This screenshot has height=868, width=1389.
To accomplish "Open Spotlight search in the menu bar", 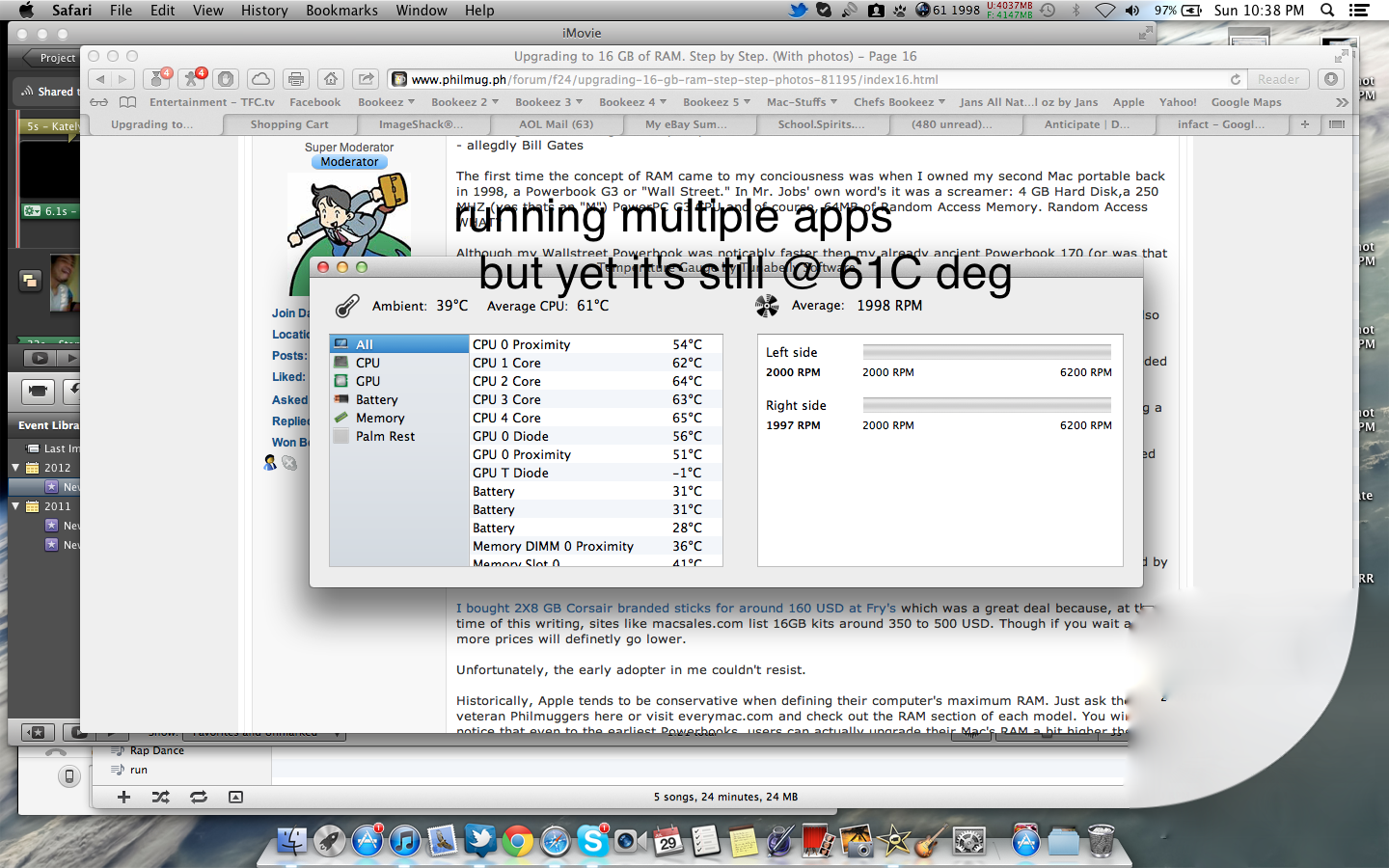I will (1327, 11).
